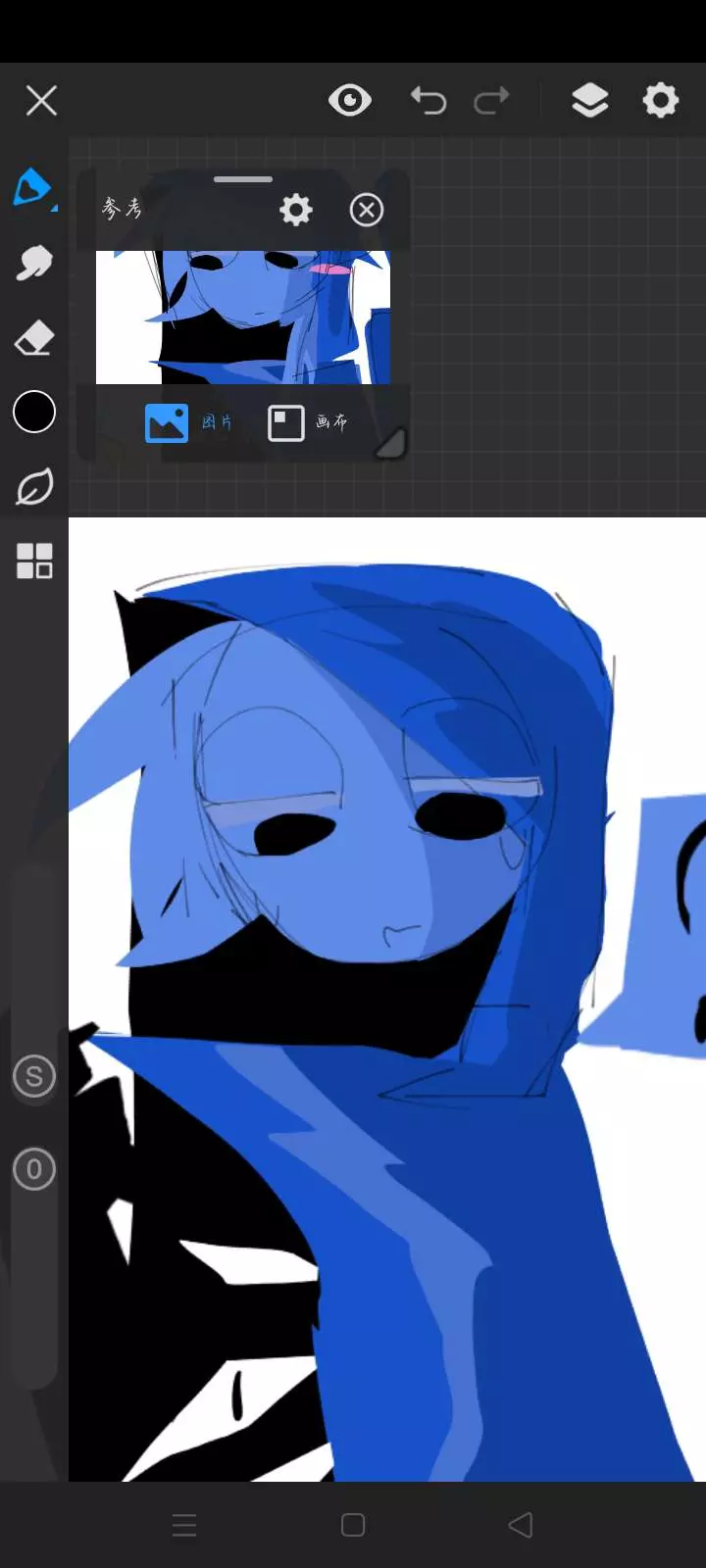Tap the 0 circle button
The height and width of the screenshot is (1568, 706).
click(x=34, y=1169)
